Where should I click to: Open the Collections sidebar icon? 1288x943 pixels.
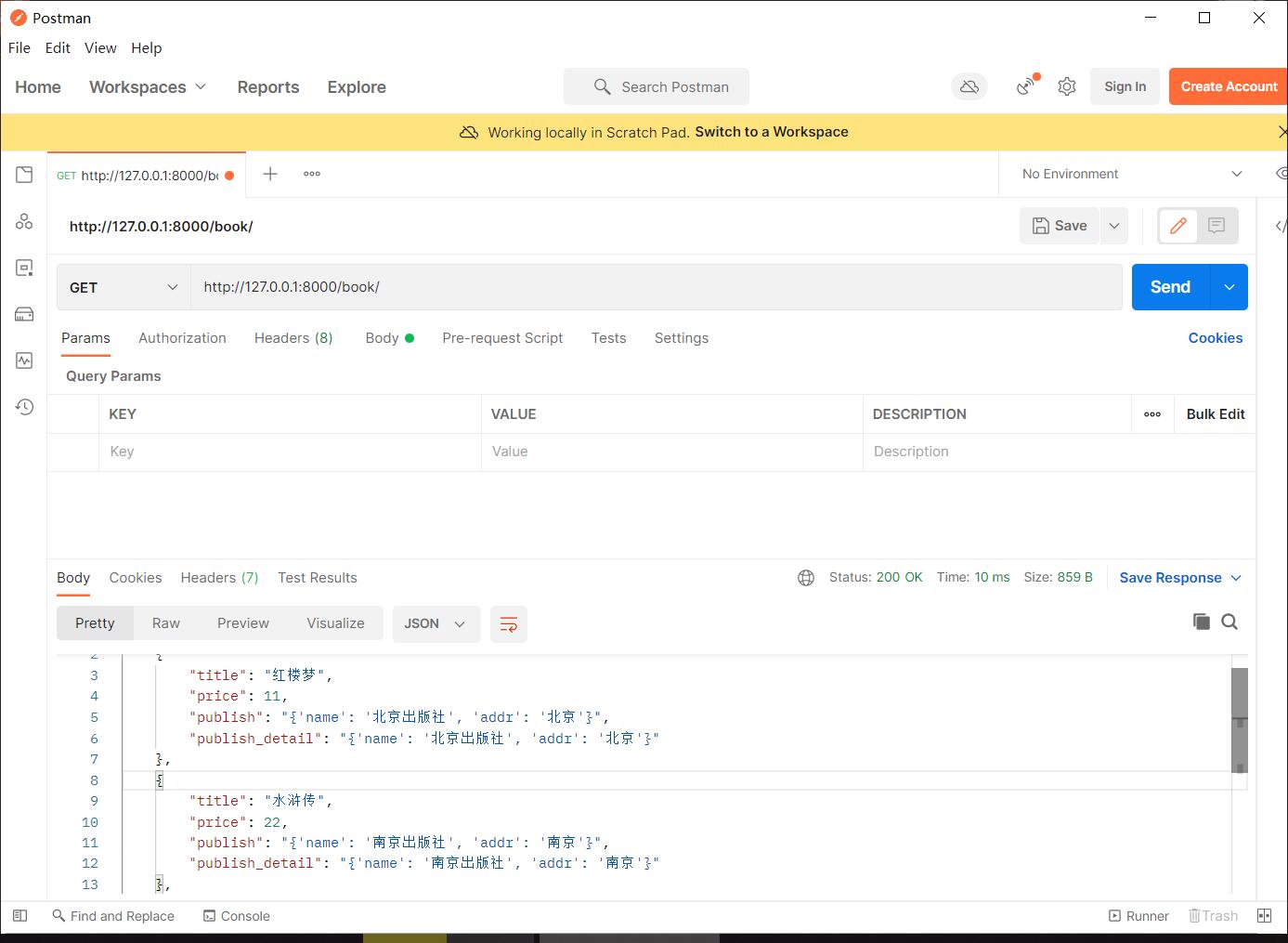pos(24,175)
